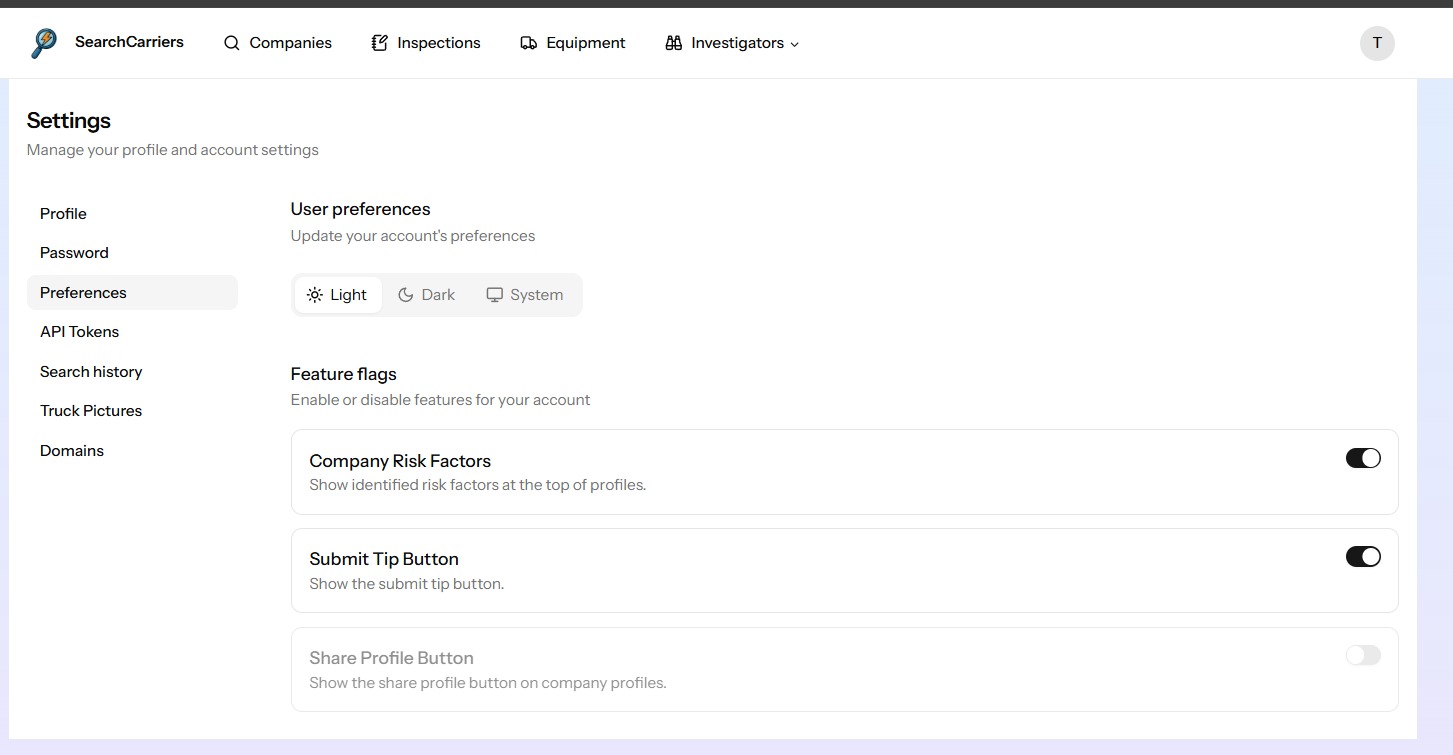Click the sun icon for Light theme
This screenshot has width=1453, height=755.
tap(315, 295)
